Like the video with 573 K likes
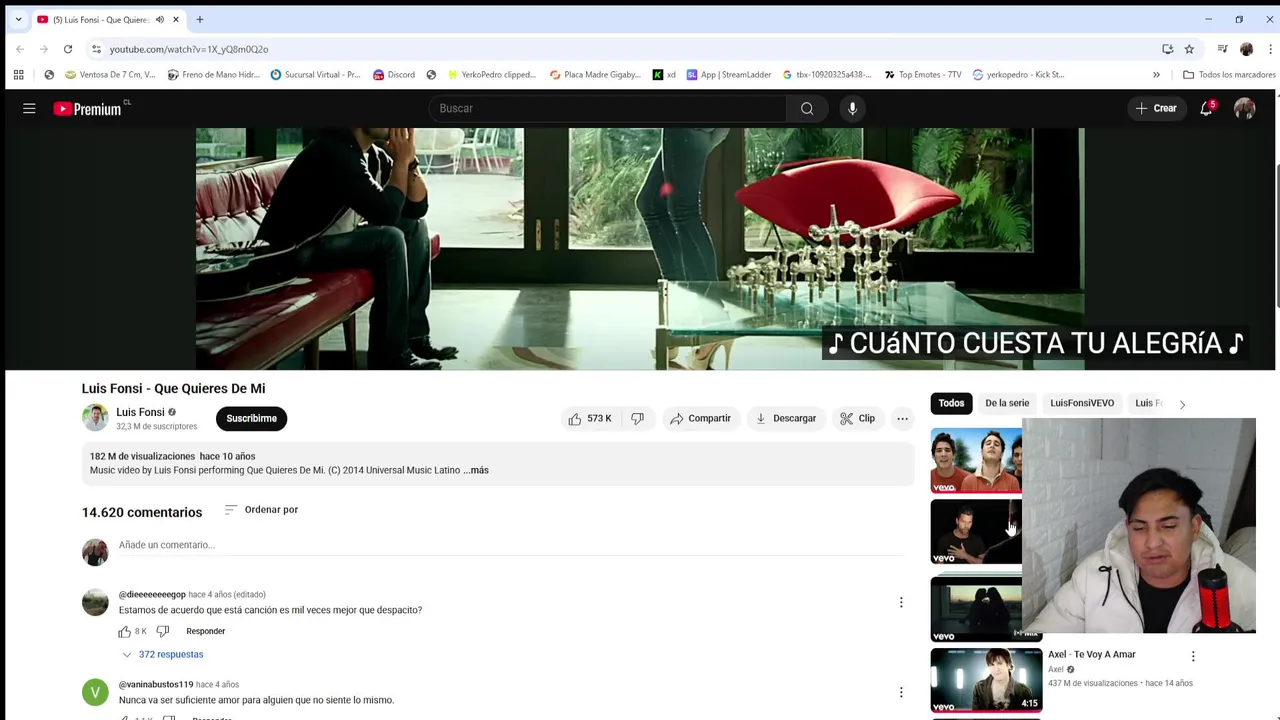This screenshot has height=720, width=1280. click(x=590, y=418)
